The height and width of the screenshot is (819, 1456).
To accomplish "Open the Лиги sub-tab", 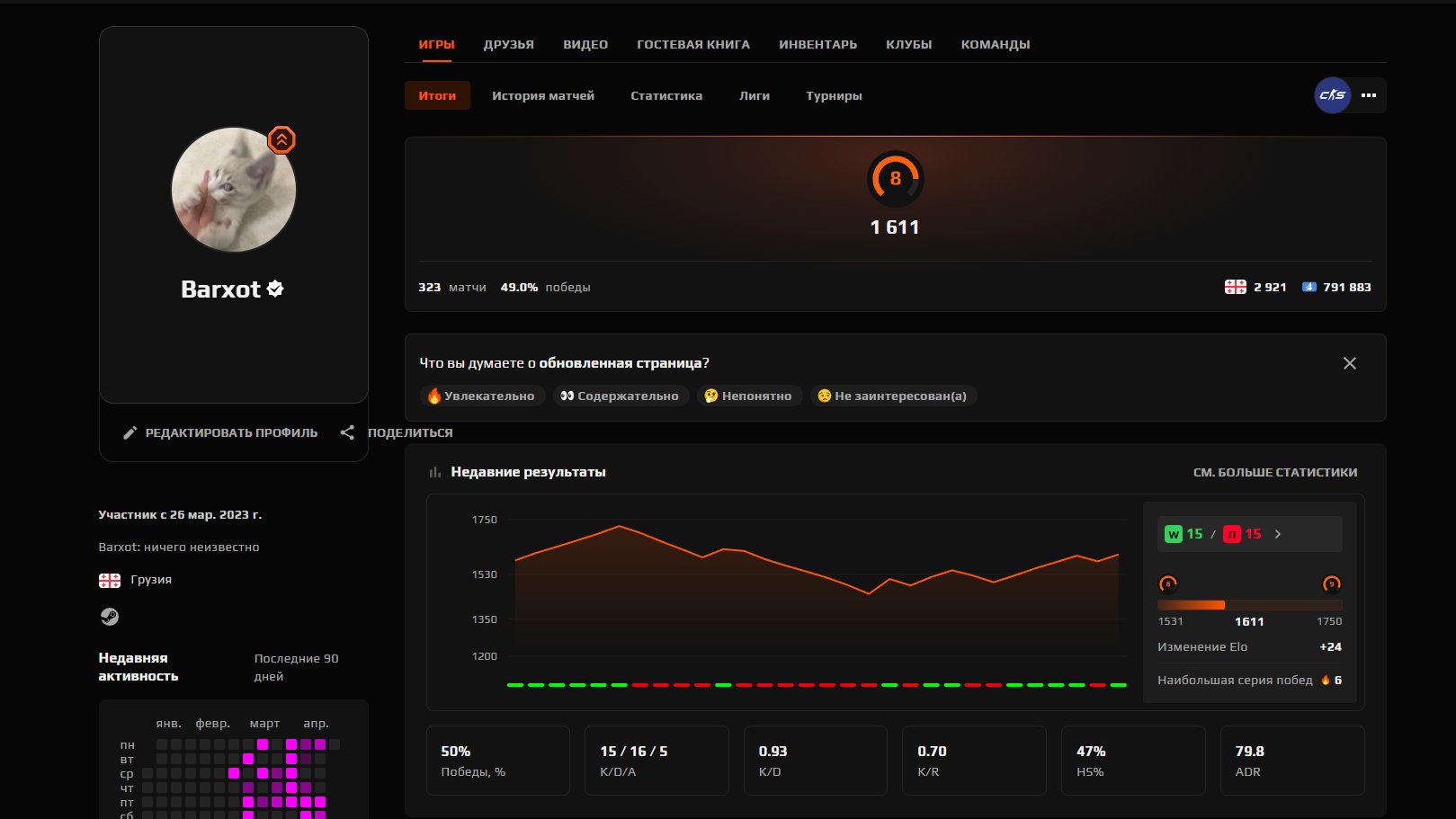I will pyautogui.click(x=755, y=95).
